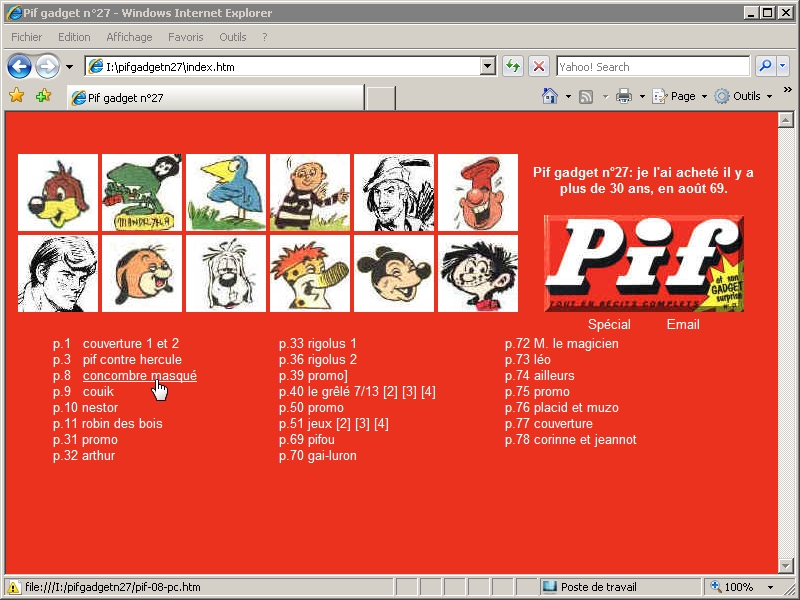Screen dimensions: 800x600
Task: Click the green Refresh button
Action: (x=513, y=66)
